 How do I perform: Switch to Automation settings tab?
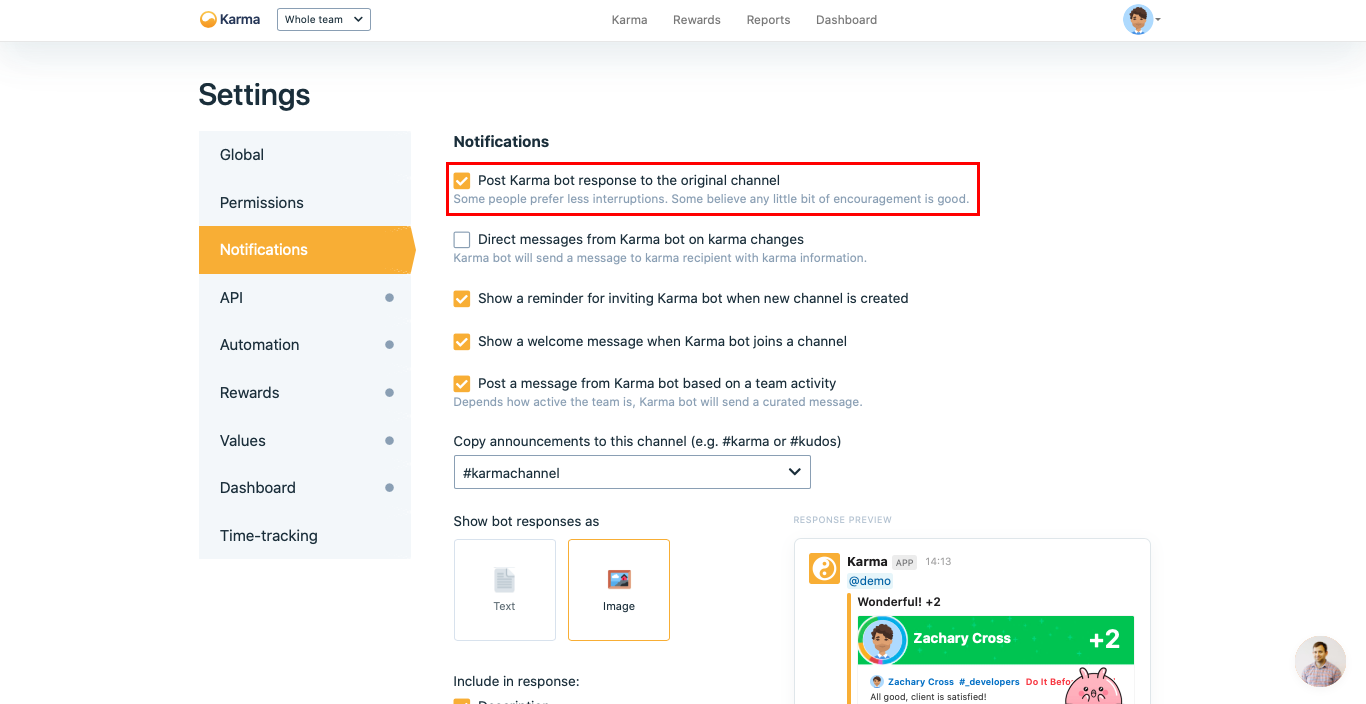tap(305, 345)
